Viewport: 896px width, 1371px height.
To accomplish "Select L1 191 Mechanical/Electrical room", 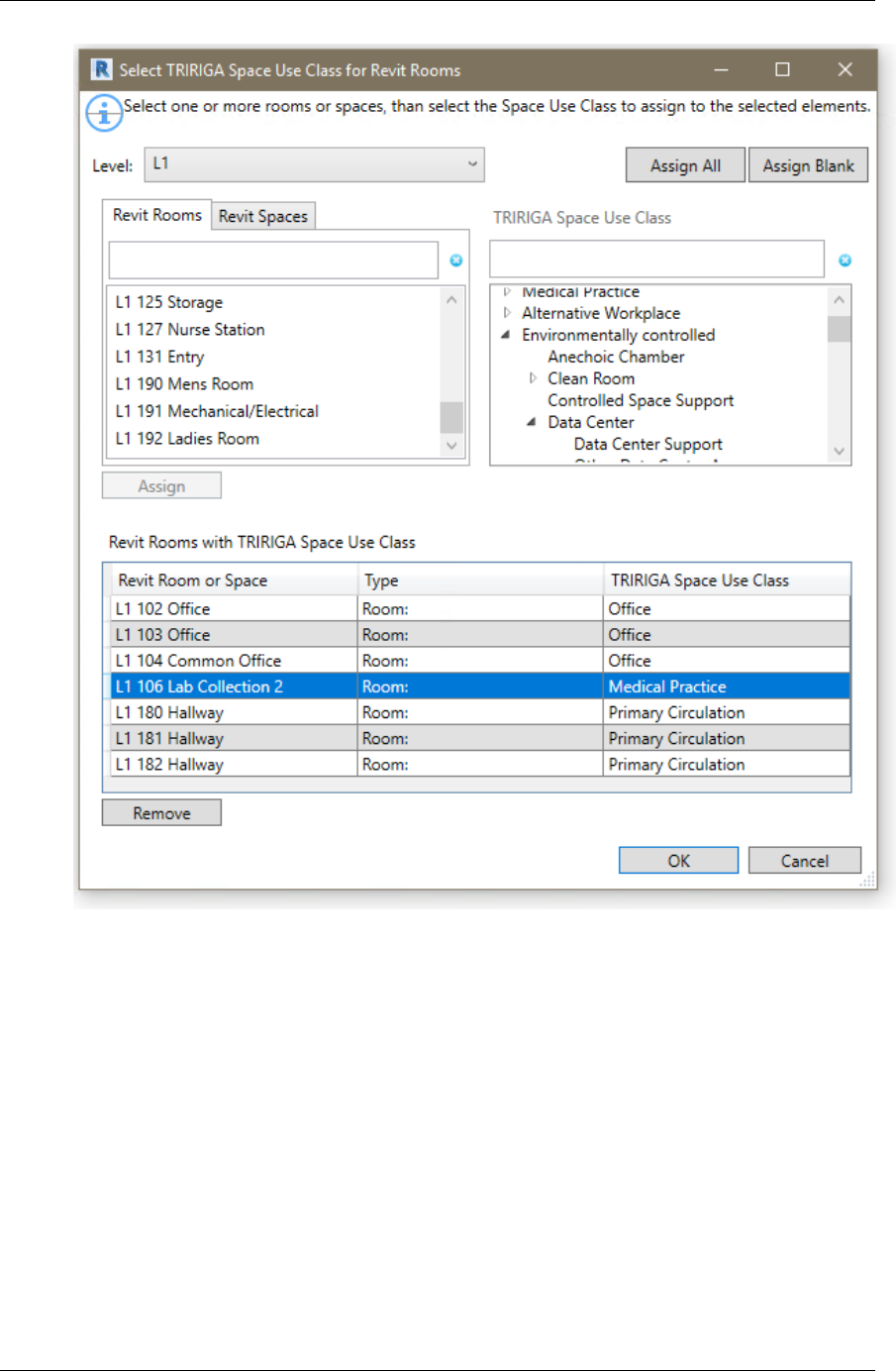I will 217,411.
